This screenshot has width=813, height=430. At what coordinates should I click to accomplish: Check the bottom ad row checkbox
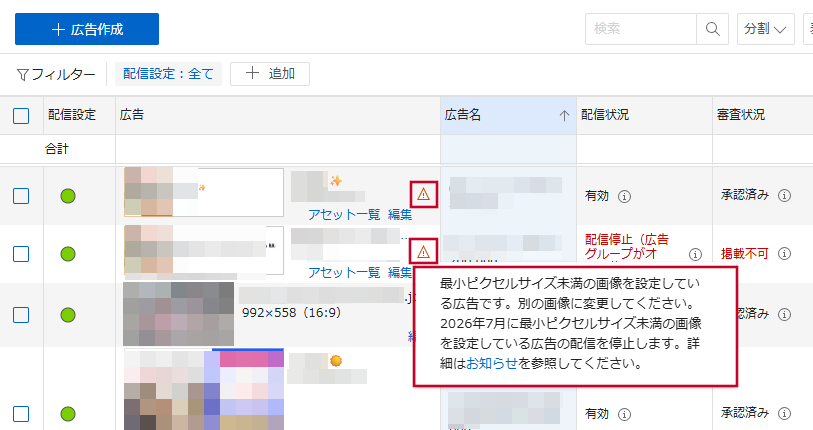[x=21, y=414]
